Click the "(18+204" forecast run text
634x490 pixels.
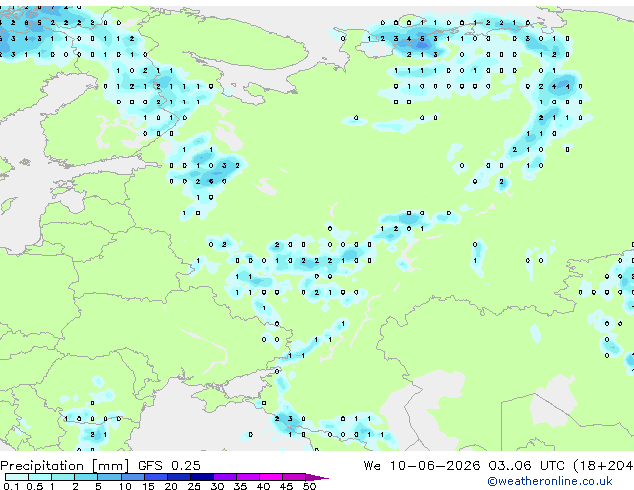[603, 466]
